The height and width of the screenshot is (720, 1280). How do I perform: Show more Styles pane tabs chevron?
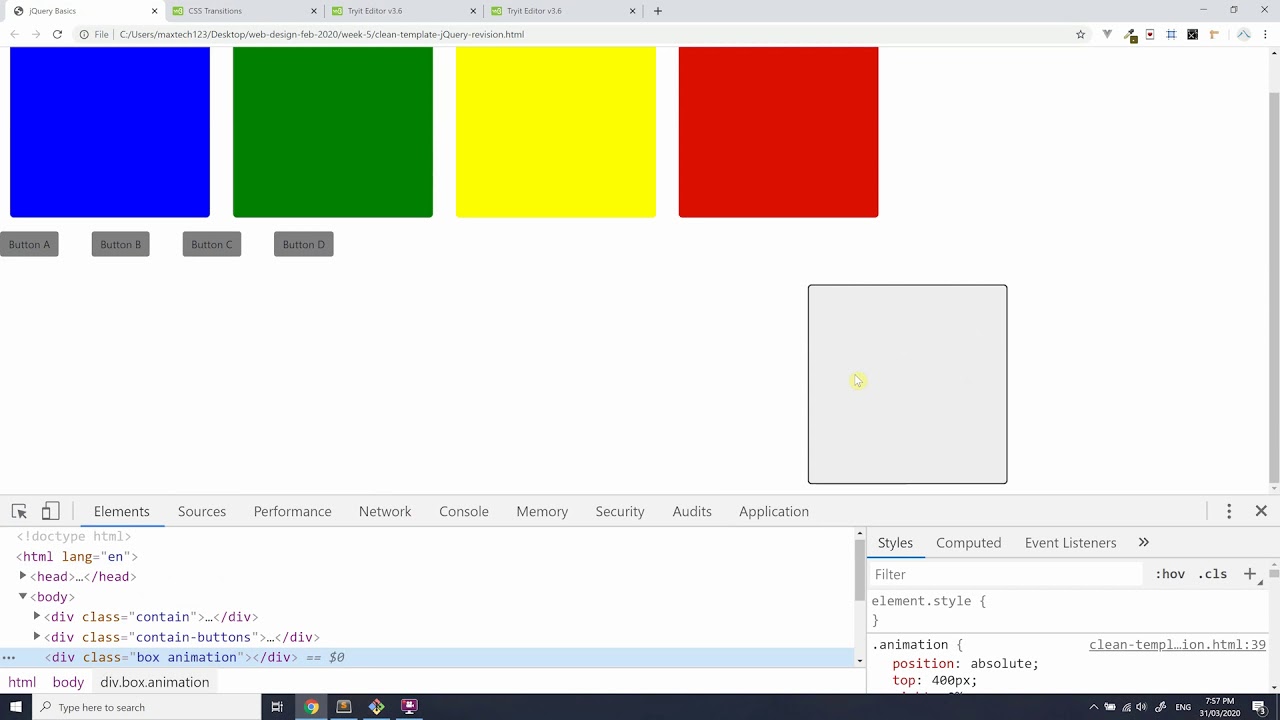click(1143, 542)
